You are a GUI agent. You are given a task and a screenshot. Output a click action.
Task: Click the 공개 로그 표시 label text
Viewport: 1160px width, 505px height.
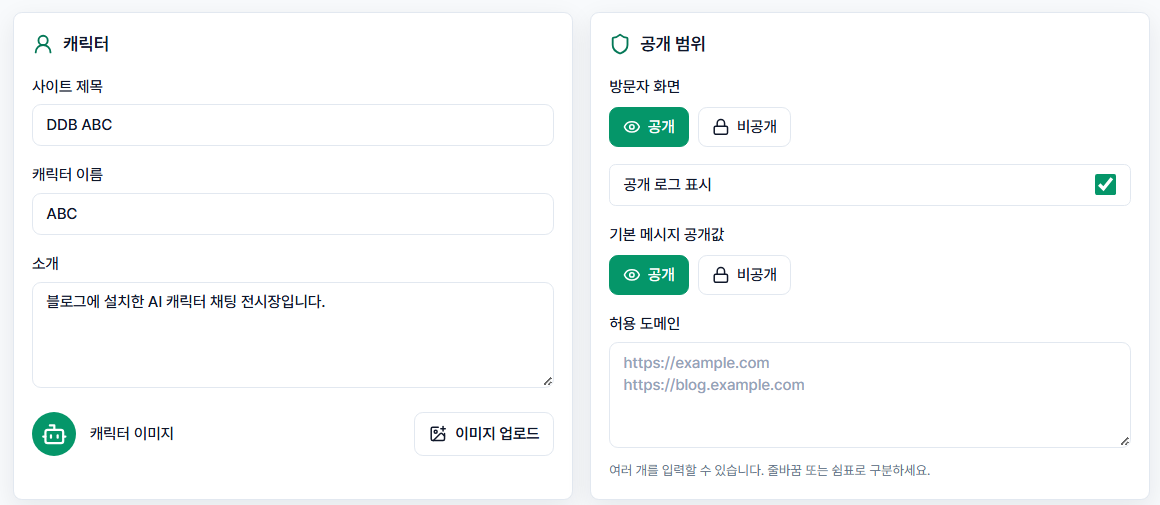coord(667,185)
